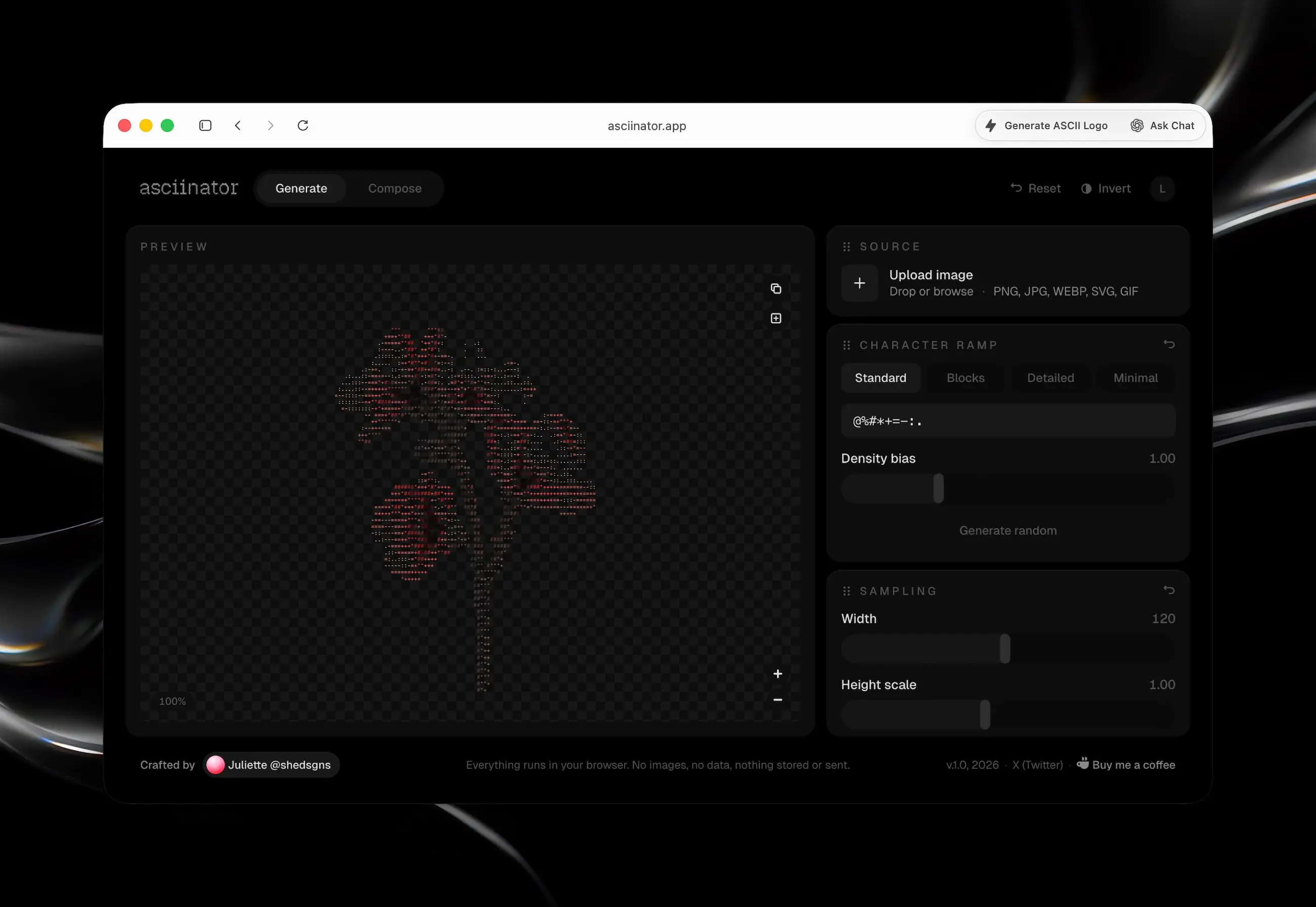Toggle the browser sidebar icon
This screenshot has height=907, width=1316.
click(x=205, y=126)
